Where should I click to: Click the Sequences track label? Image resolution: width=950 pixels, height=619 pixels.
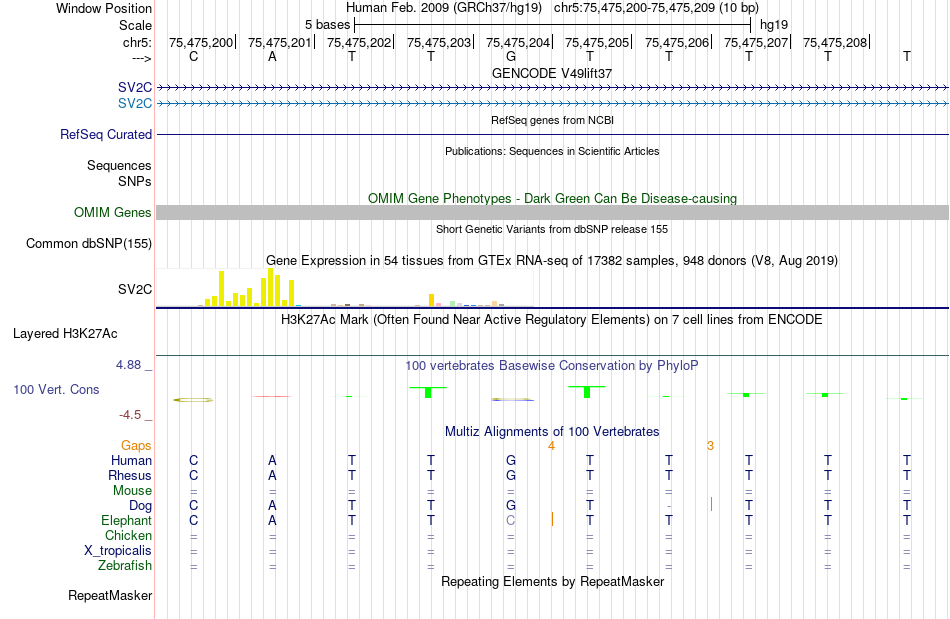click(119, 165)
